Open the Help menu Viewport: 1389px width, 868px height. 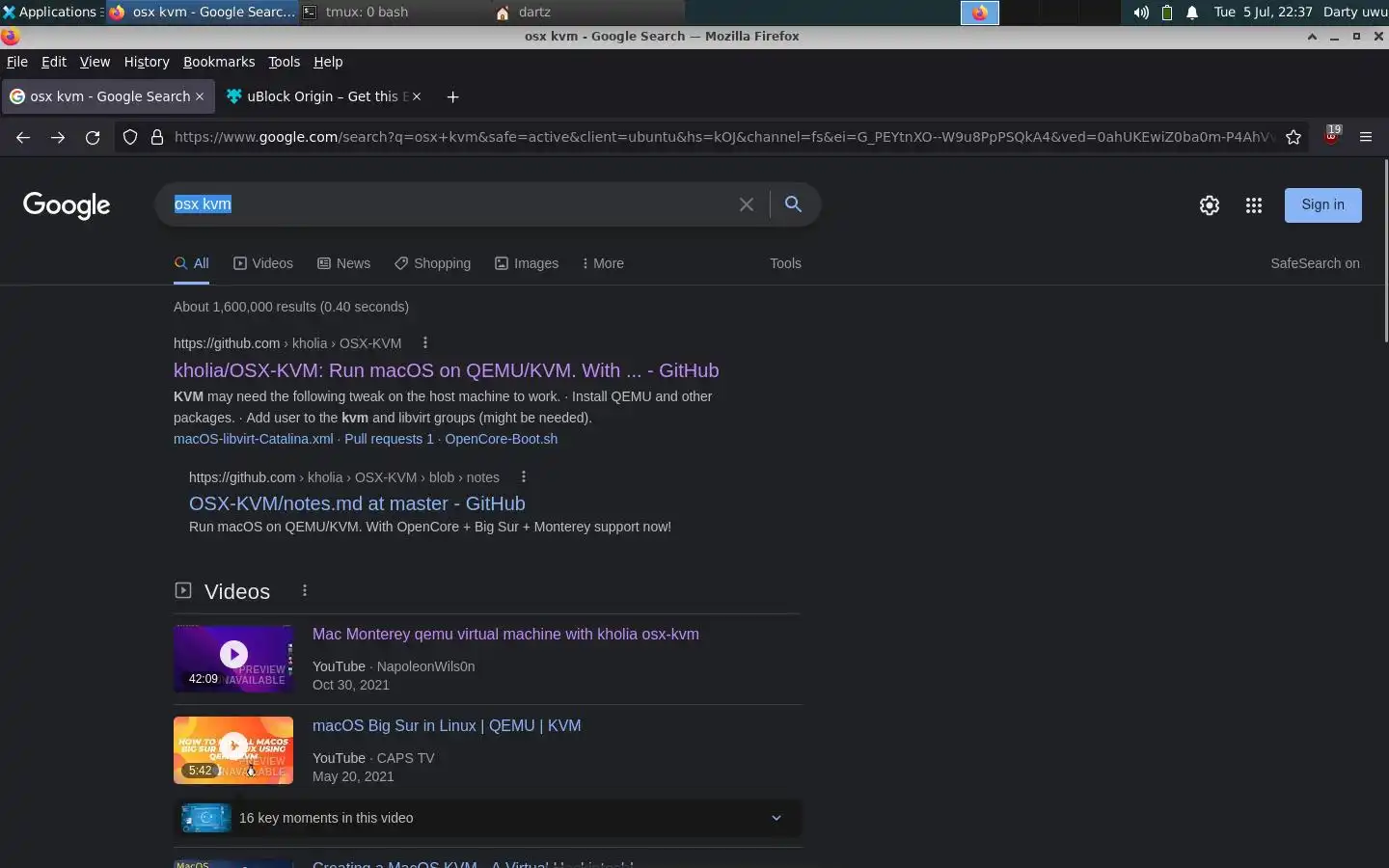[328, 62]
